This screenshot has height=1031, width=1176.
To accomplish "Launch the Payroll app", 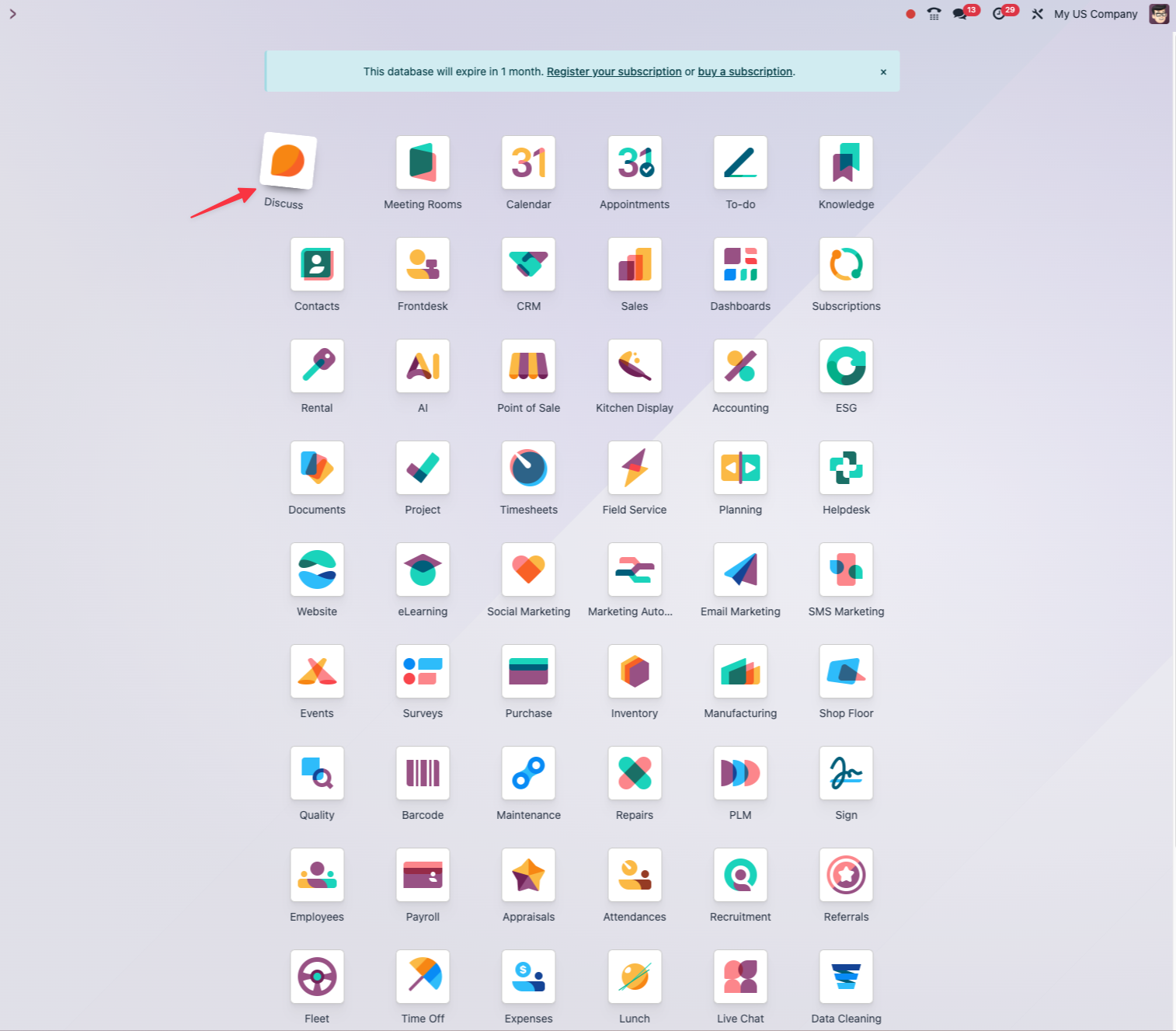I will [423, 875].
